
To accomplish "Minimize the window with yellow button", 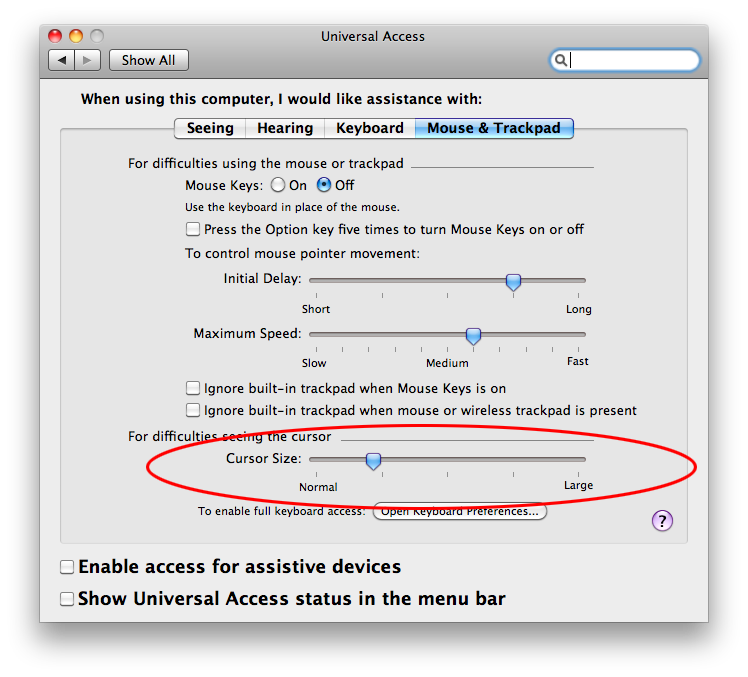I will pyautogui.click(x=76, y=36).
